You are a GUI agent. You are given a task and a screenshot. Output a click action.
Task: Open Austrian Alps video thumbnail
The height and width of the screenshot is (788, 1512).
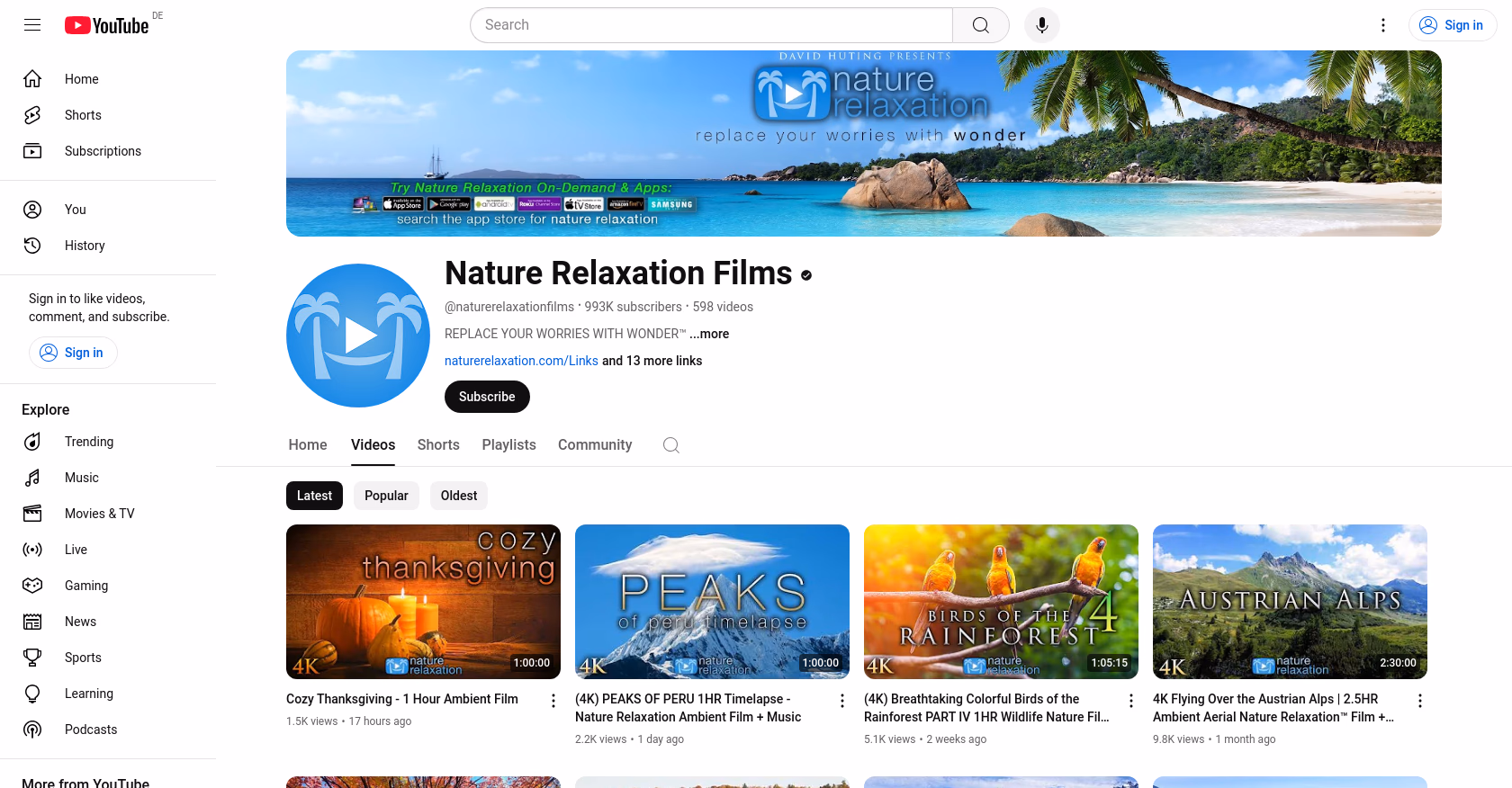pos(1290,602)
